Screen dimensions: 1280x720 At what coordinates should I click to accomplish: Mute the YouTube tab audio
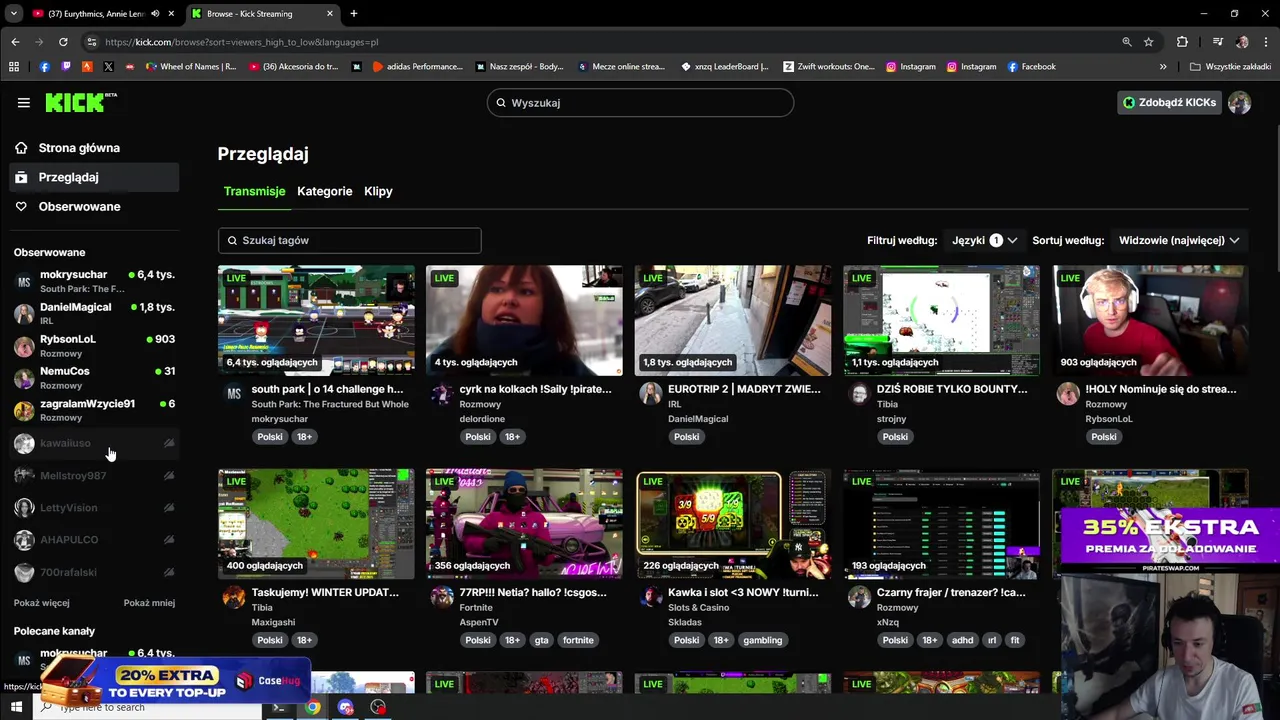coord(155,14)
